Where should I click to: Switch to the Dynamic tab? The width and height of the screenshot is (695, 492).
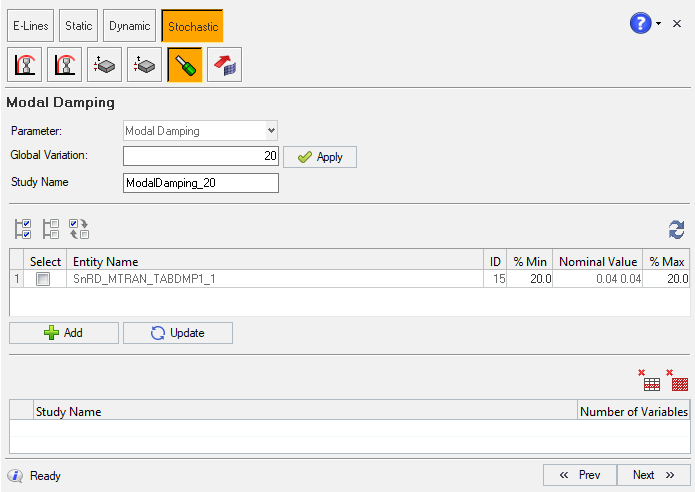[x=129, y=26]
